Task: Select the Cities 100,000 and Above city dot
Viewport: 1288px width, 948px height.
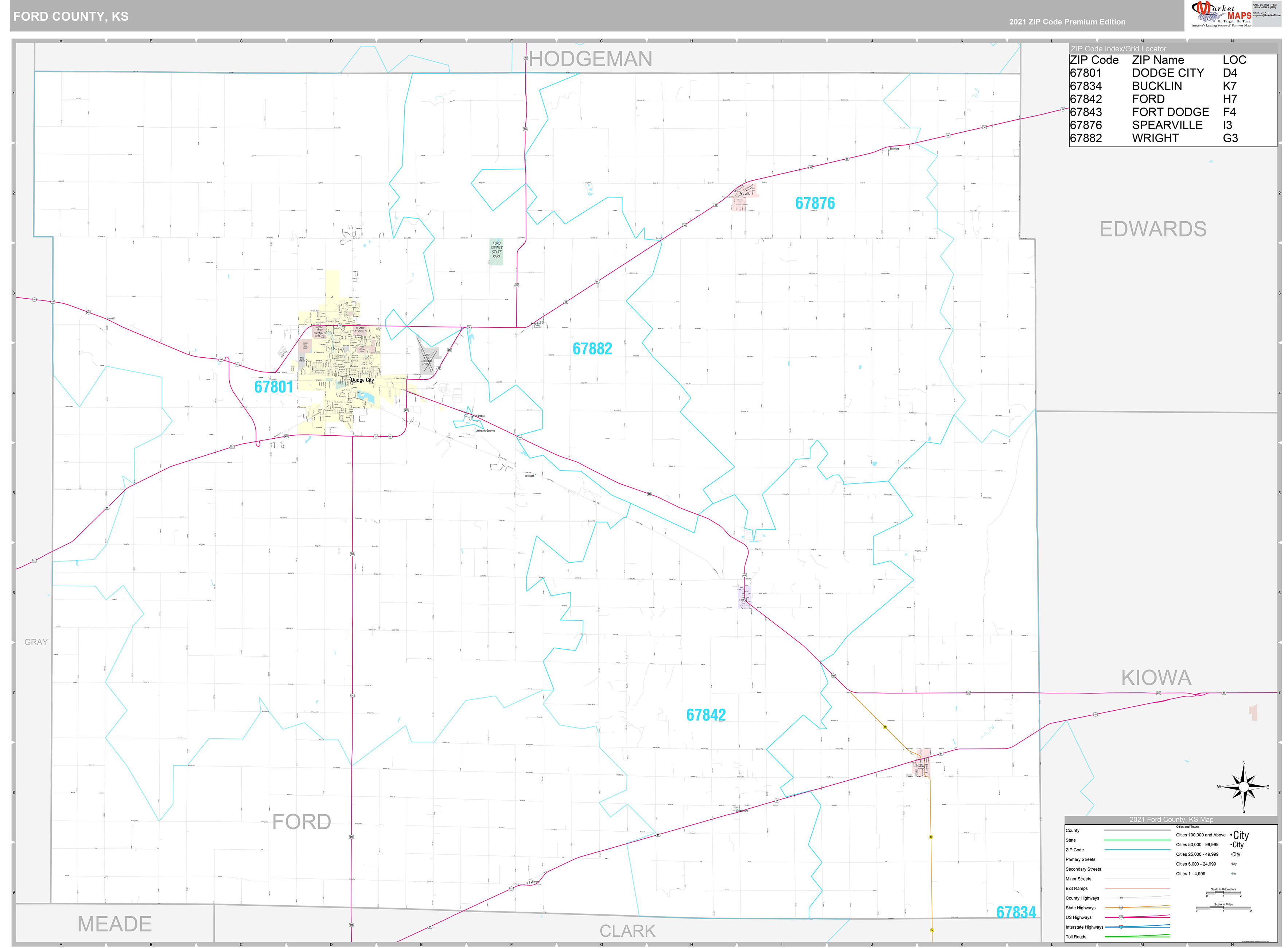Action: click(1232, 835)
